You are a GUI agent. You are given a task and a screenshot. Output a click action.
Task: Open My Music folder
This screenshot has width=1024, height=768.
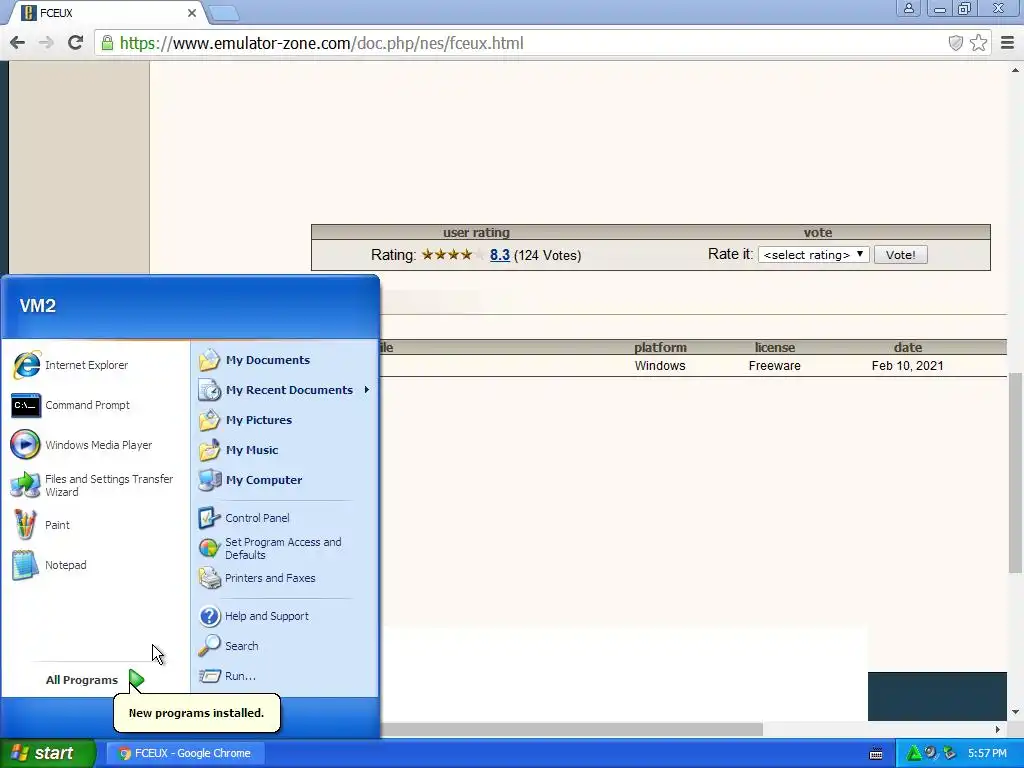pos(239,450)
